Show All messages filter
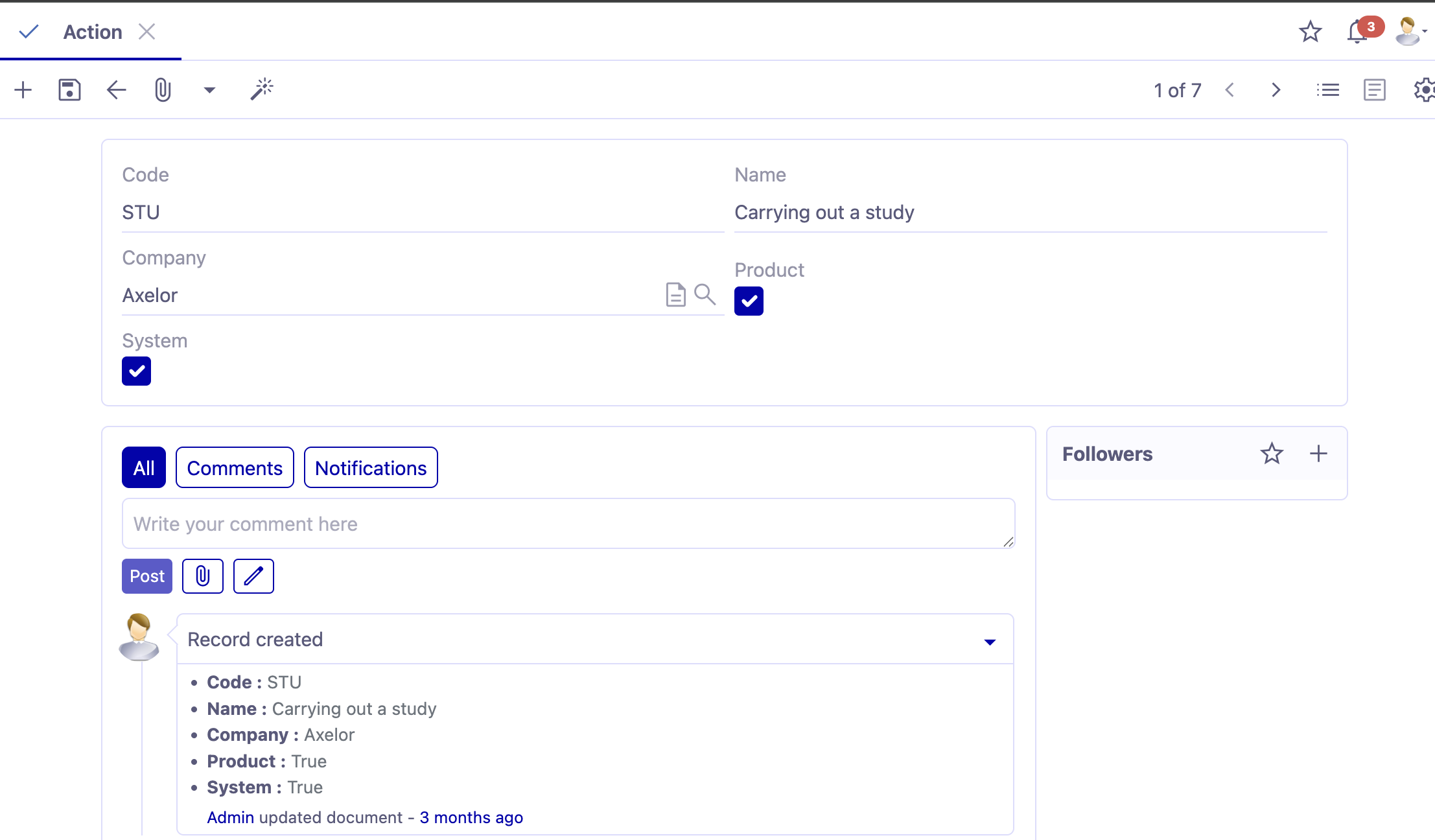The image size is (1435, 840). (x=144, y=467)
